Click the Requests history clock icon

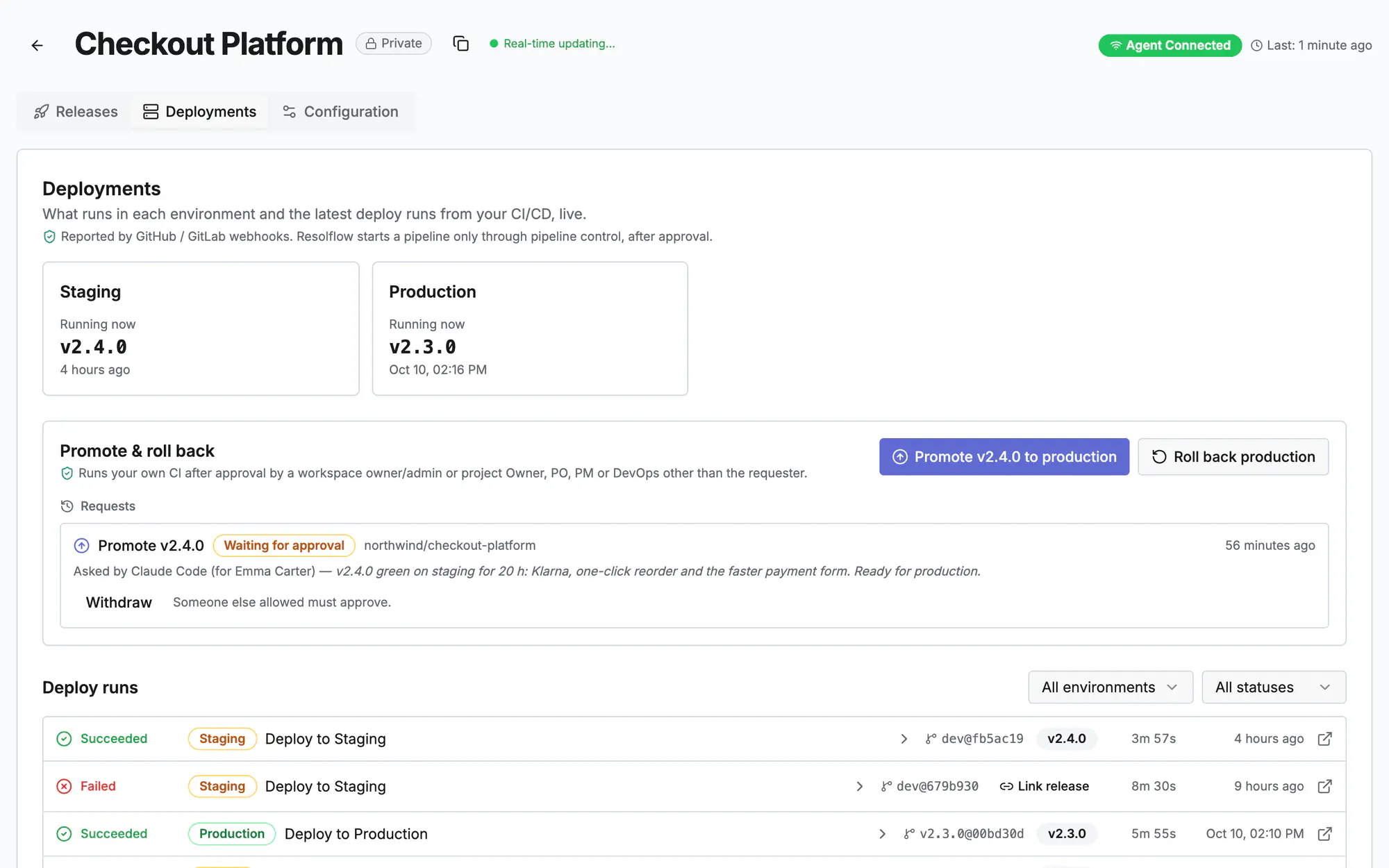point(67,506)
